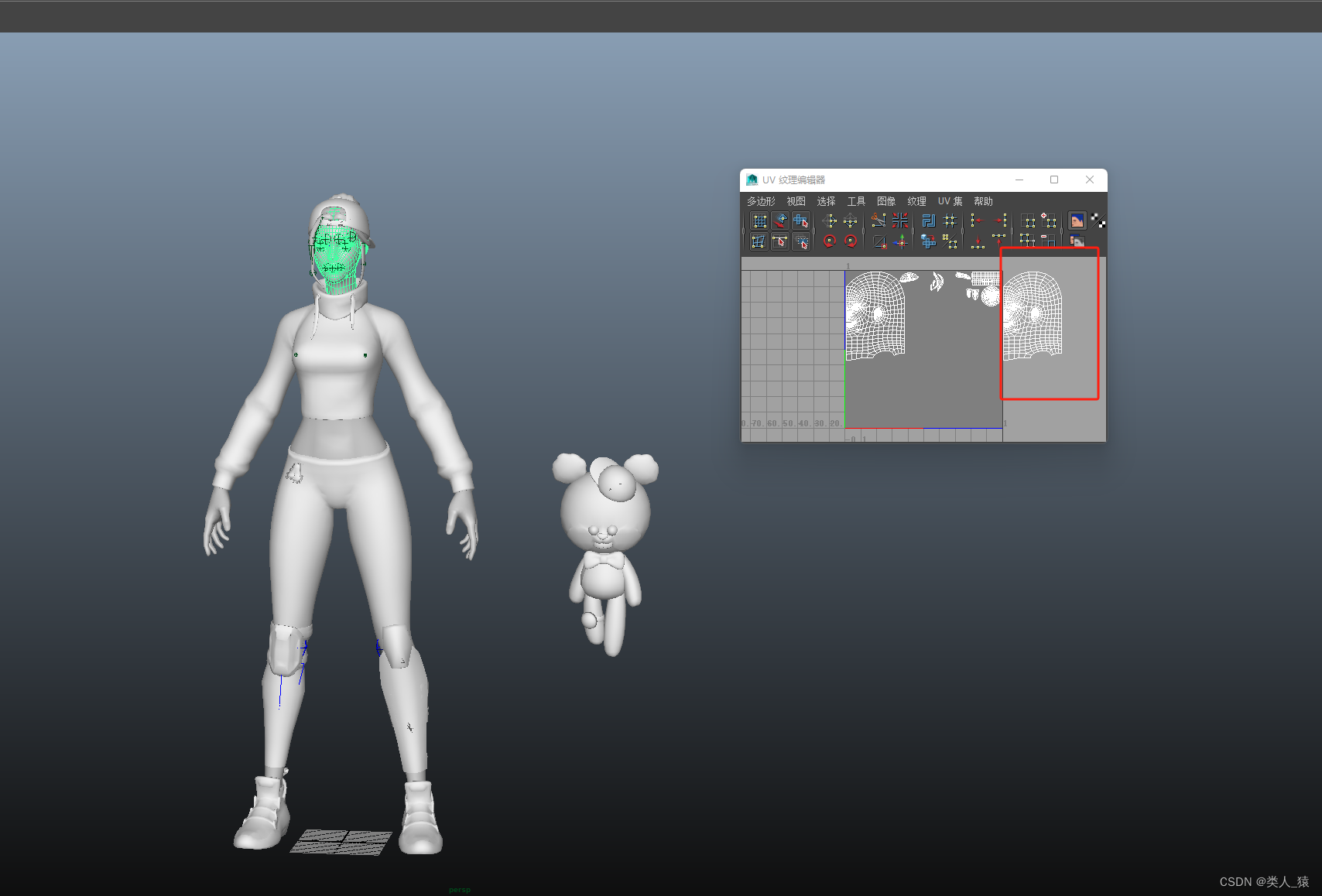Select the duplicated head UV shell outside 0-1
This screenshot has width=1322, height=896.
point(1033,316)
